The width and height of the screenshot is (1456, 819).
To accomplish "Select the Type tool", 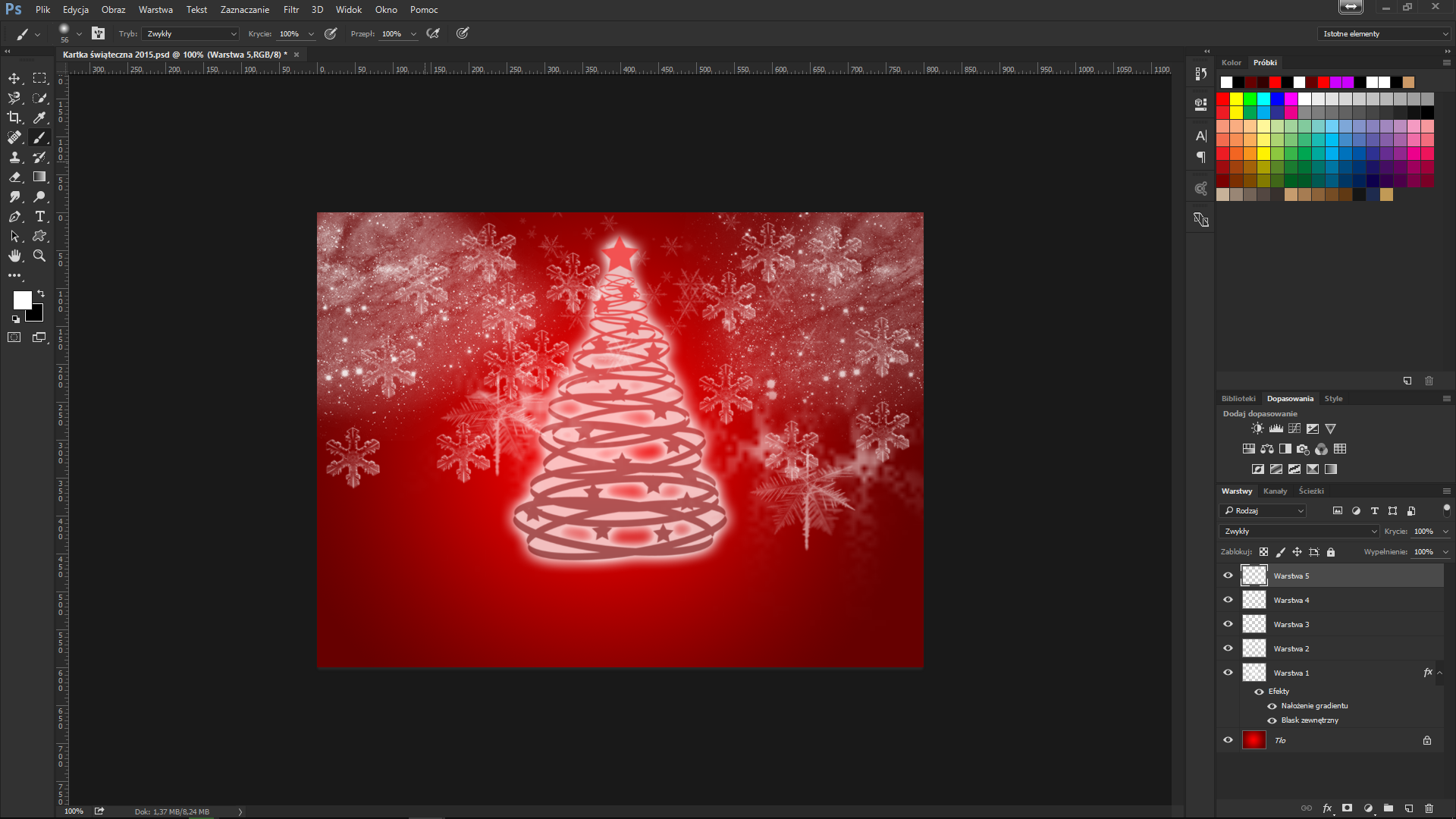I will pyautogui.click(x=40, y=217).
